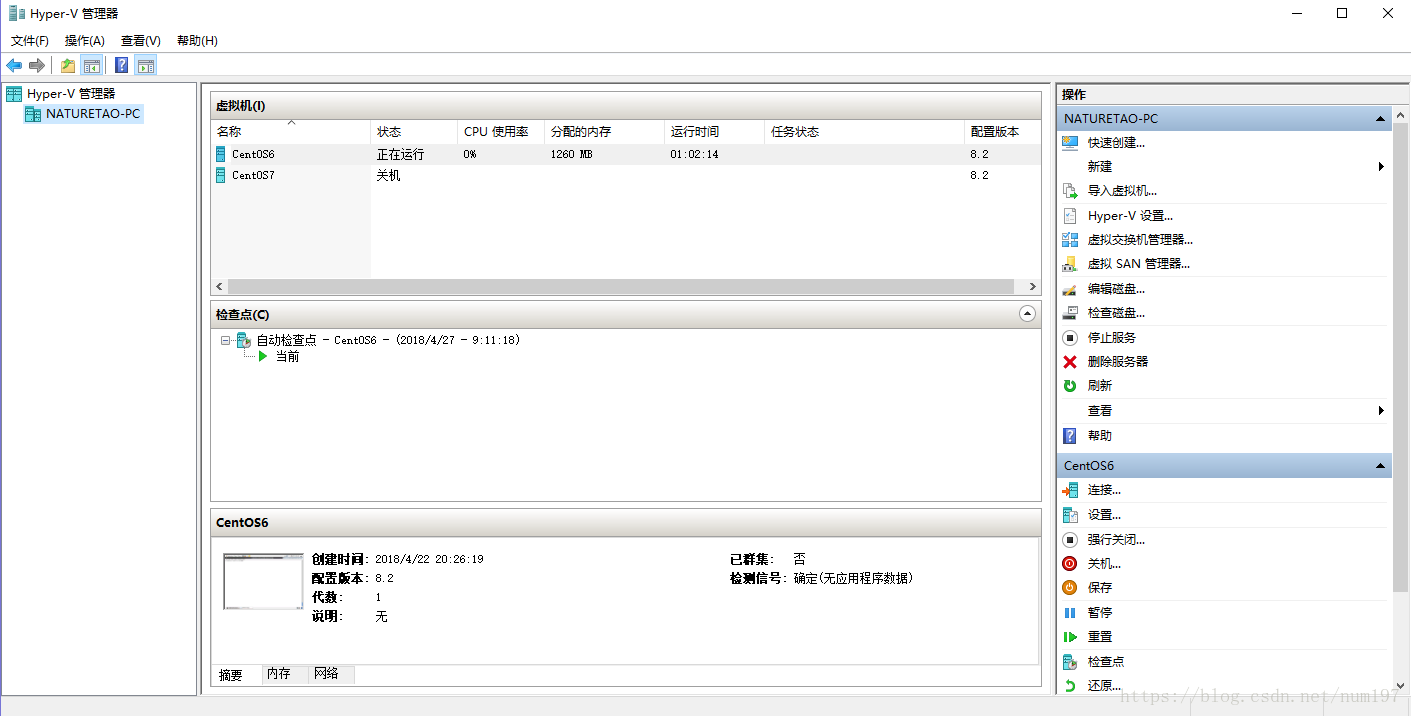This screenshot has width=1411, height=716.
Task: Collapse the 自动检查点 tree node
Action: click(226, 340)
